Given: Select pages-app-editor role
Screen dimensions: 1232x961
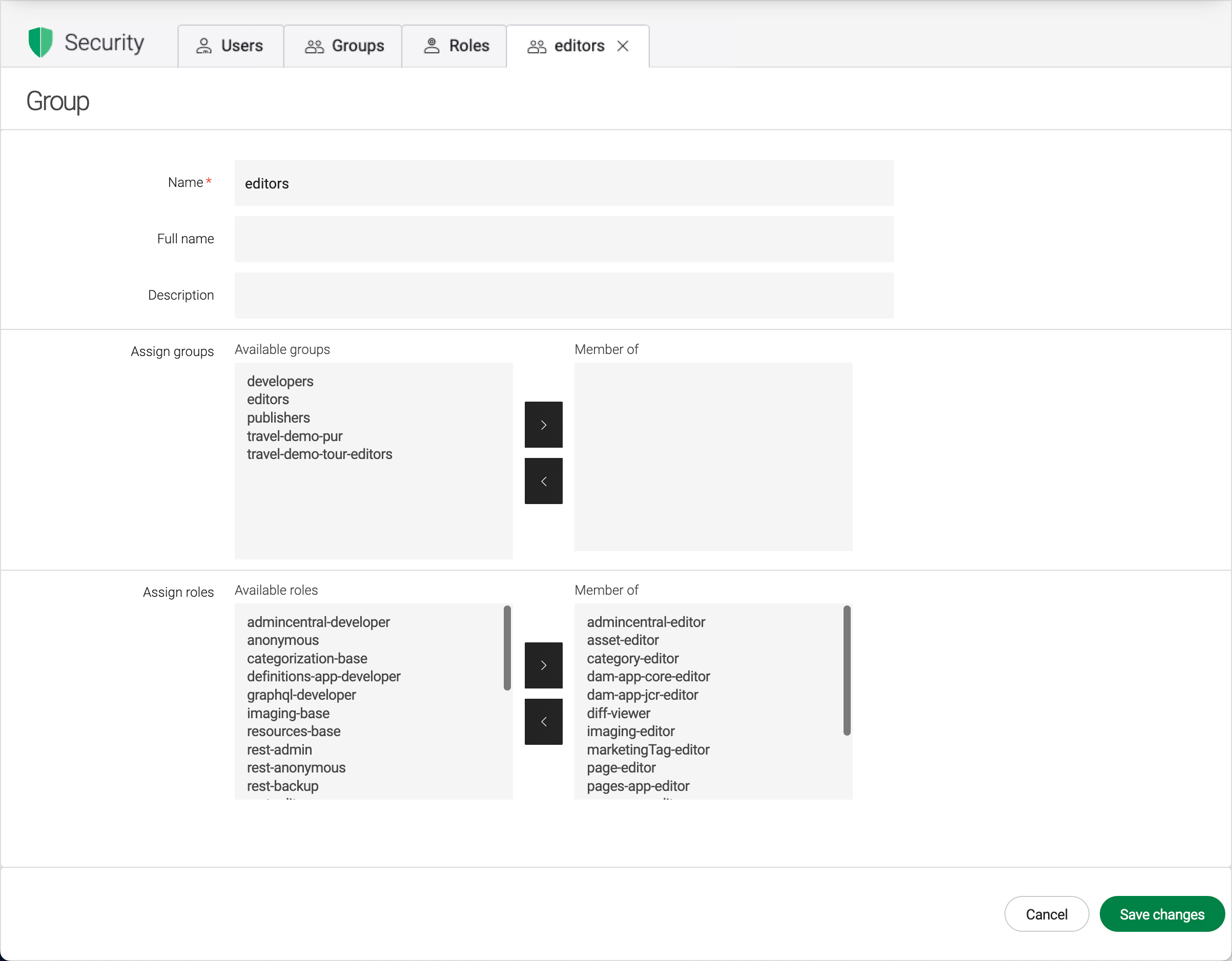Looking at the screenshot, I should (638, 786).
